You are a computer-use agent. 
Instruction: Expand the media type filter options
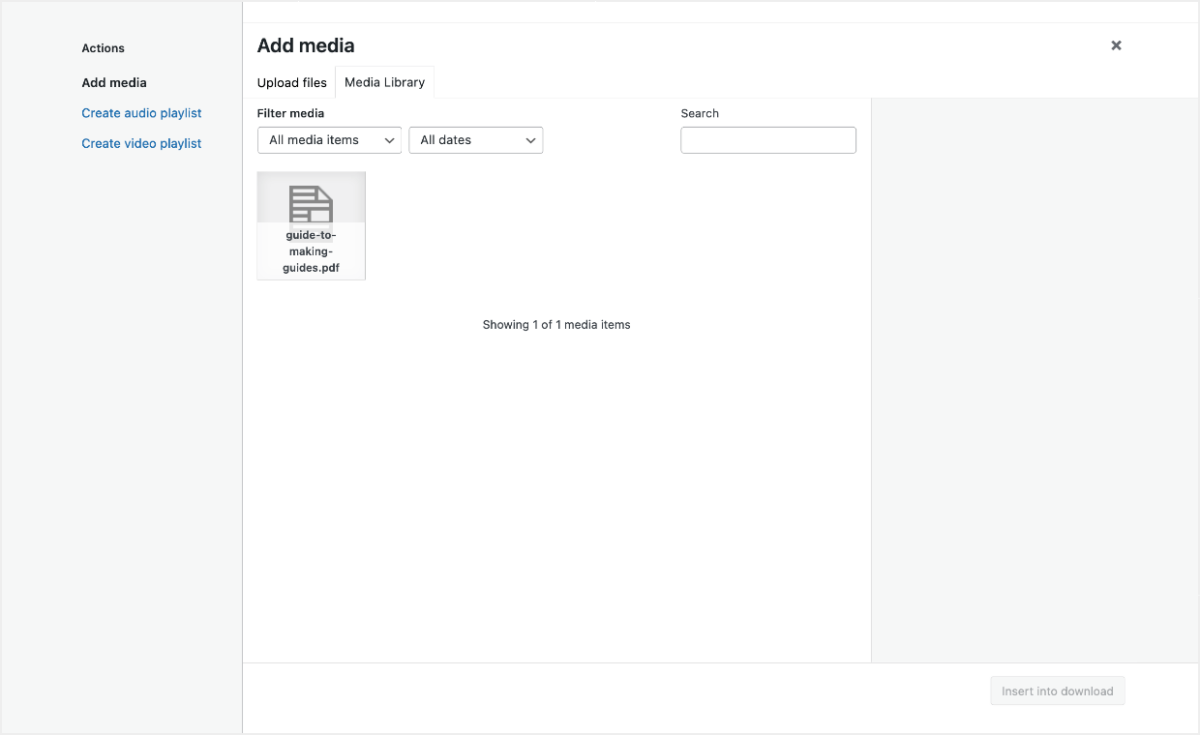point(329,140)
